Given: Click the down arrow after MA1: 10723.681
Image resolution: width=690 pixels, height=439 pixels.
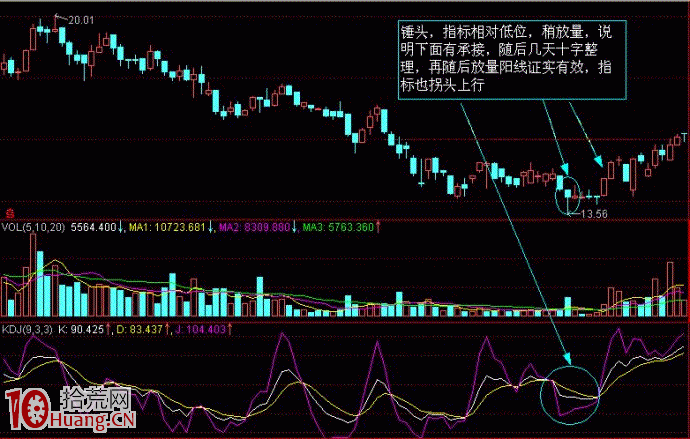Looking at the screenshot, I should click(210, 227).
